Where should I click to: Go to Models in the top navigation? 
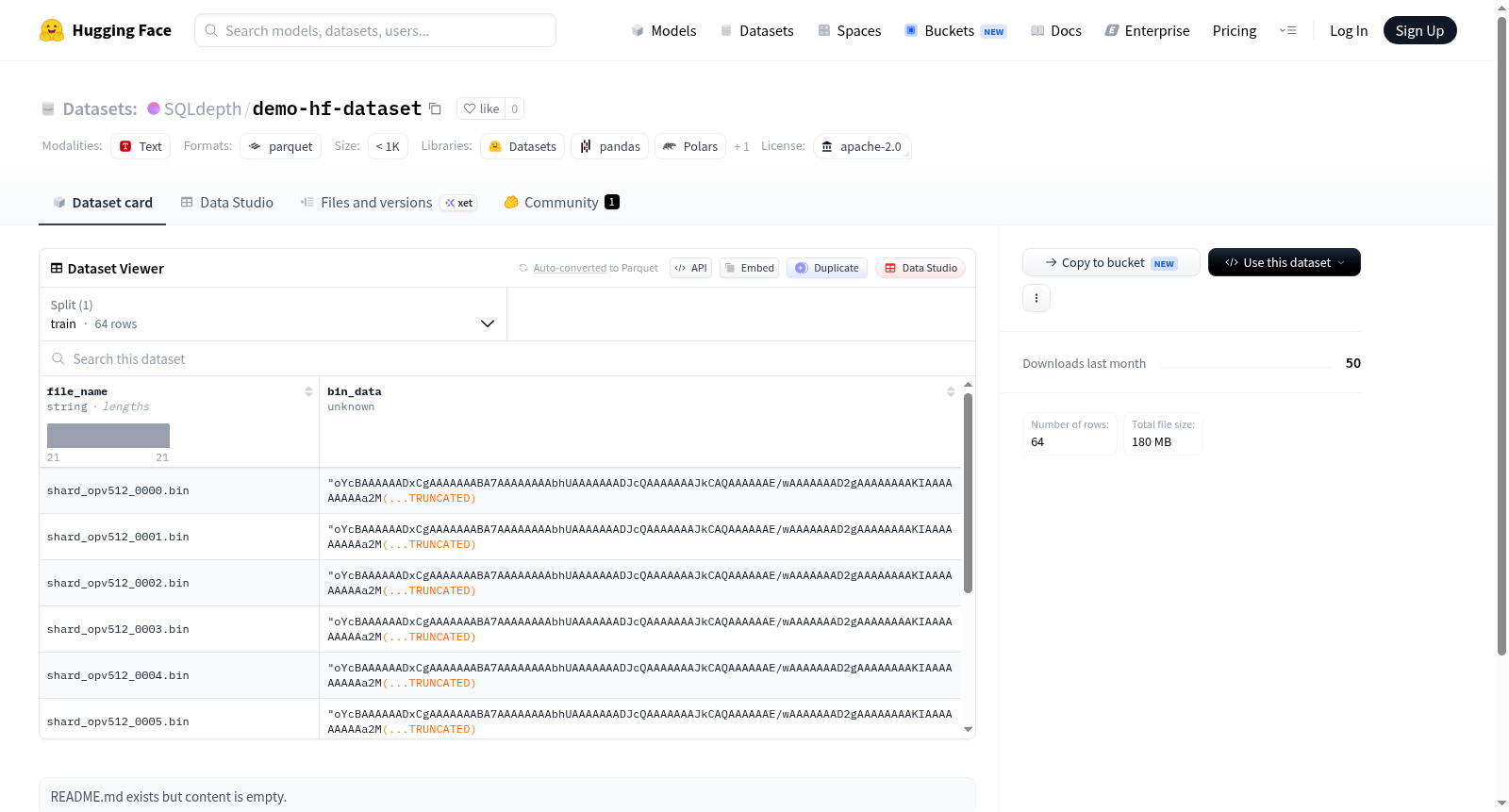[664, 30]
